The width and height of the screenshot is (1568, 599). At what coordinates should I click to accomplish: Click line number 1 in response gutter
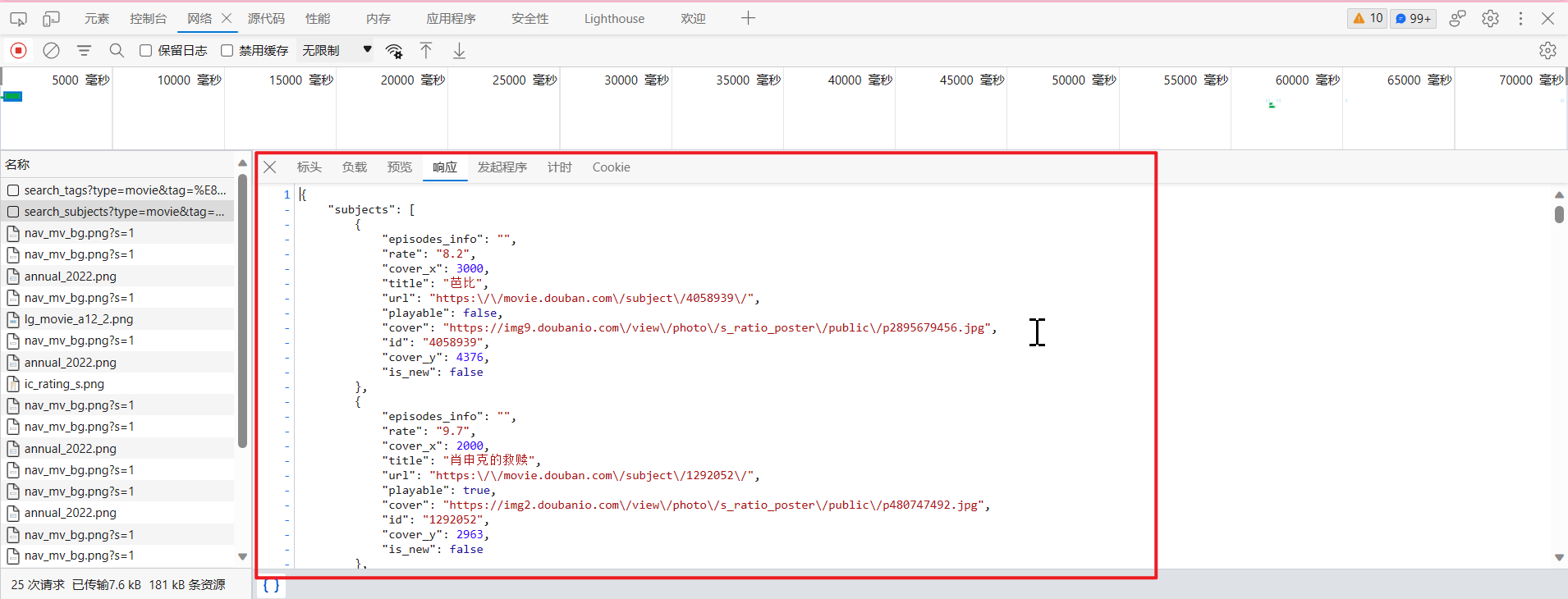tap(287, 194)
